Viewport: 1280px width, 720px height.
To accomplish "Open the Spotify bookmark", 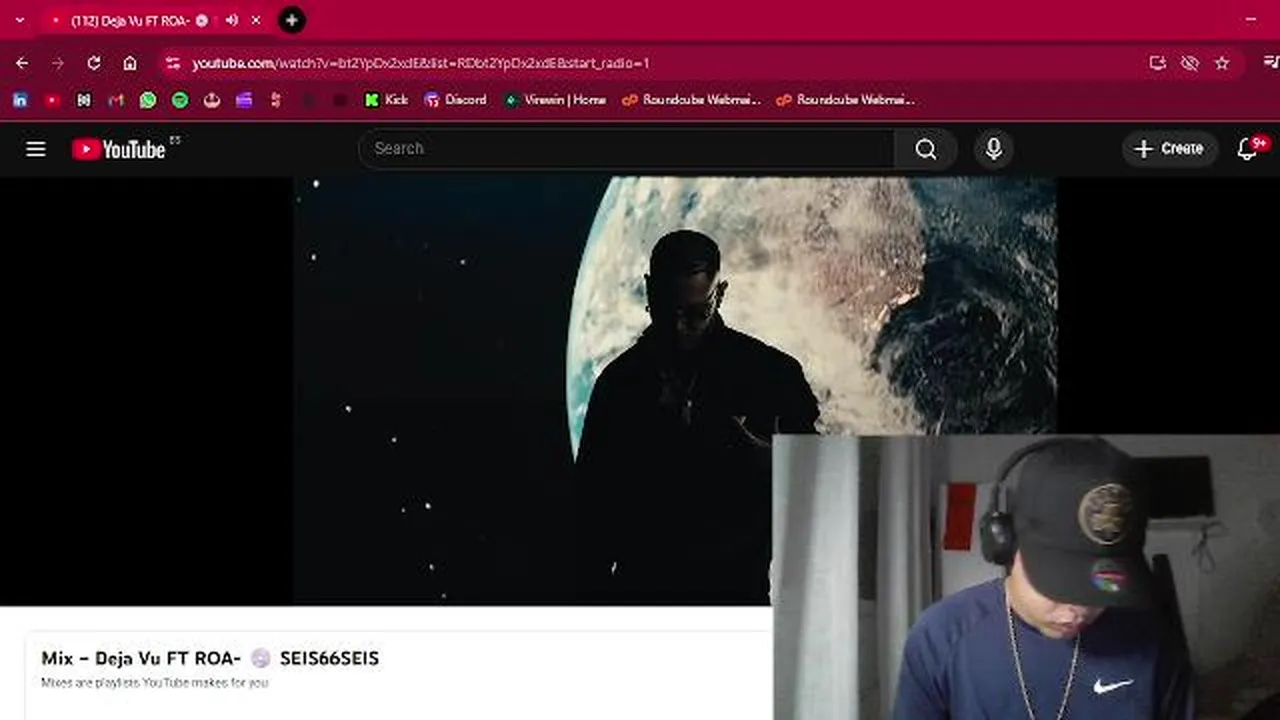I will (180, 100).
